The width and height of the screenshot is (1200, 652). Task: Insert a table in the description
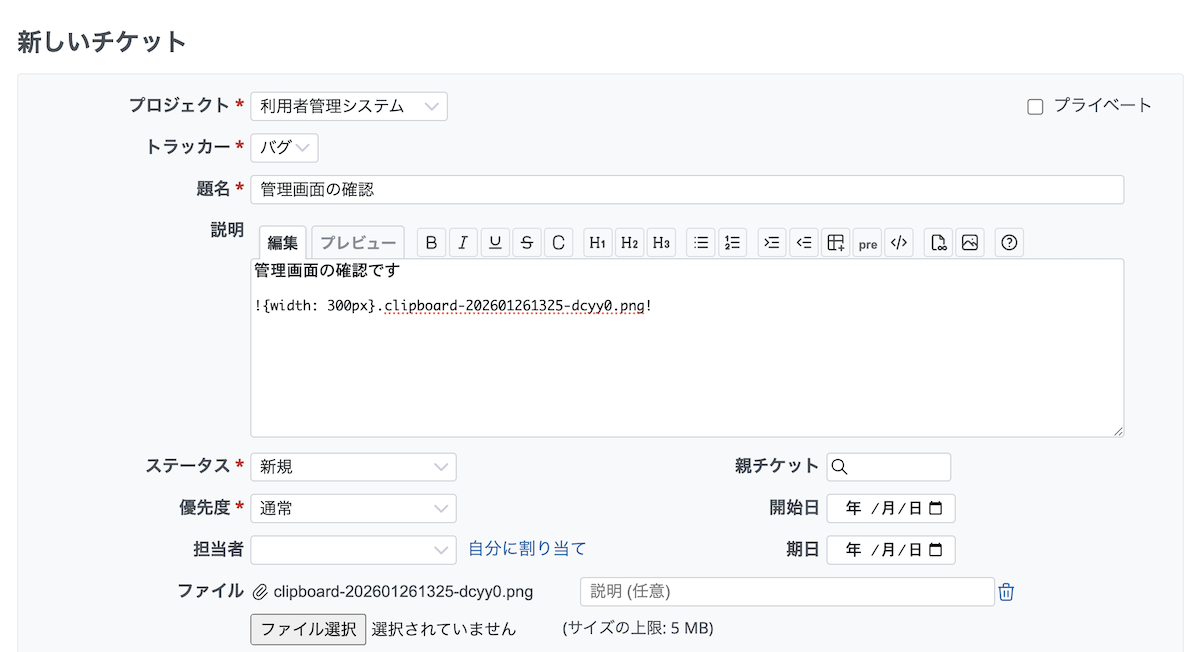tap(835, 243)
